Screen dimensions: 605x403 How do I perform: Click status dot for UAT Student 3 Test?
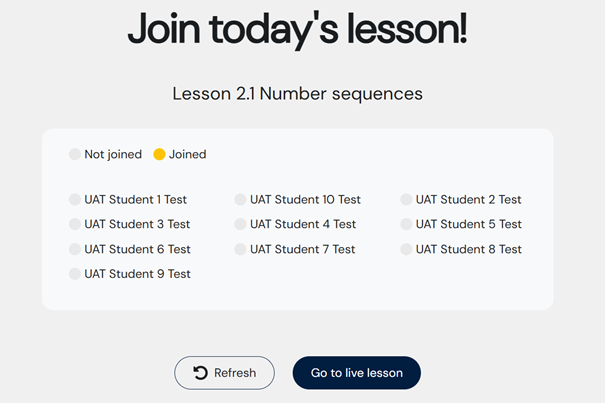75,224
